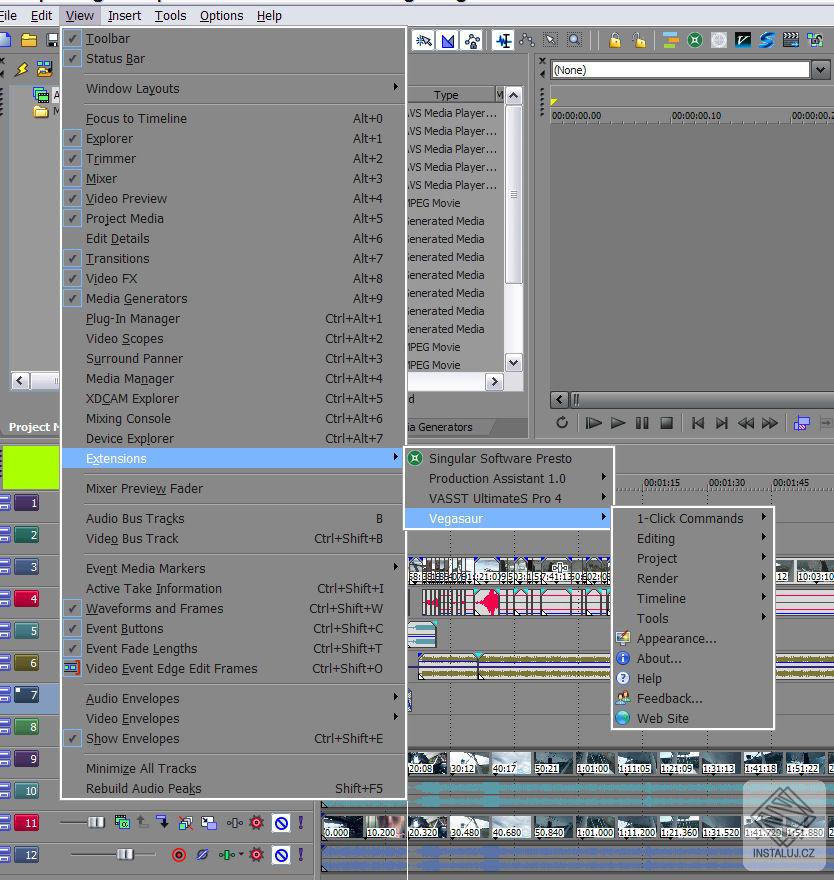
Task: Select the track 4 red header number
Action: tap(26, 599)
